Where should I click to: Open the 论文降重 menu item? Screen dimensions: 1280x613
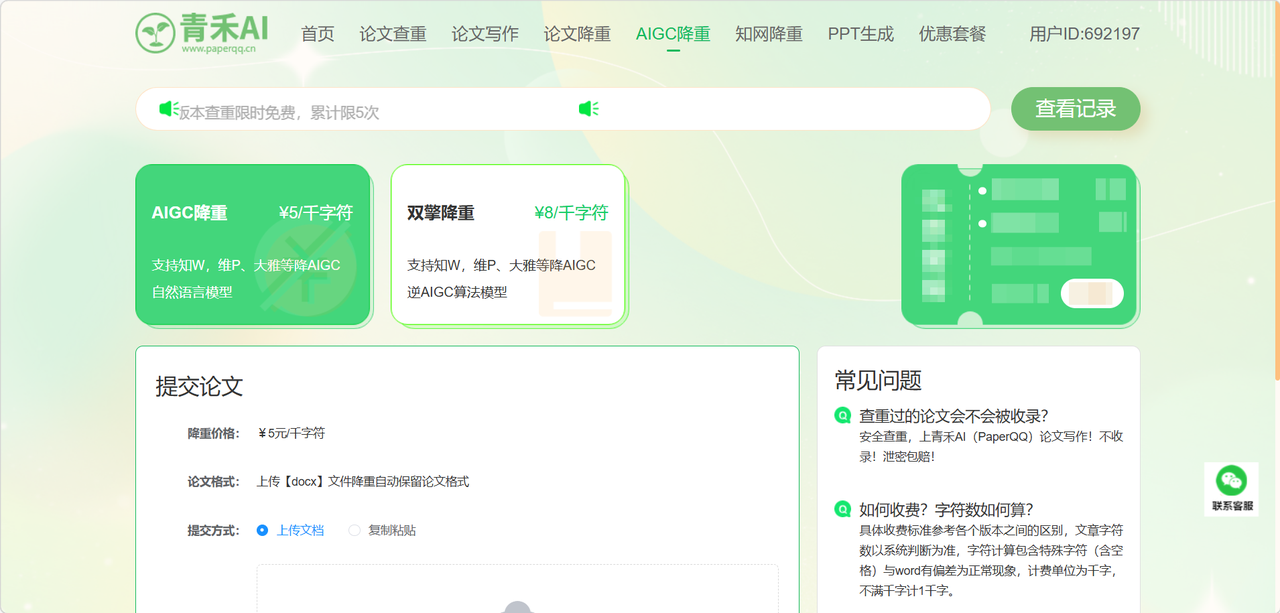[577, 34]
